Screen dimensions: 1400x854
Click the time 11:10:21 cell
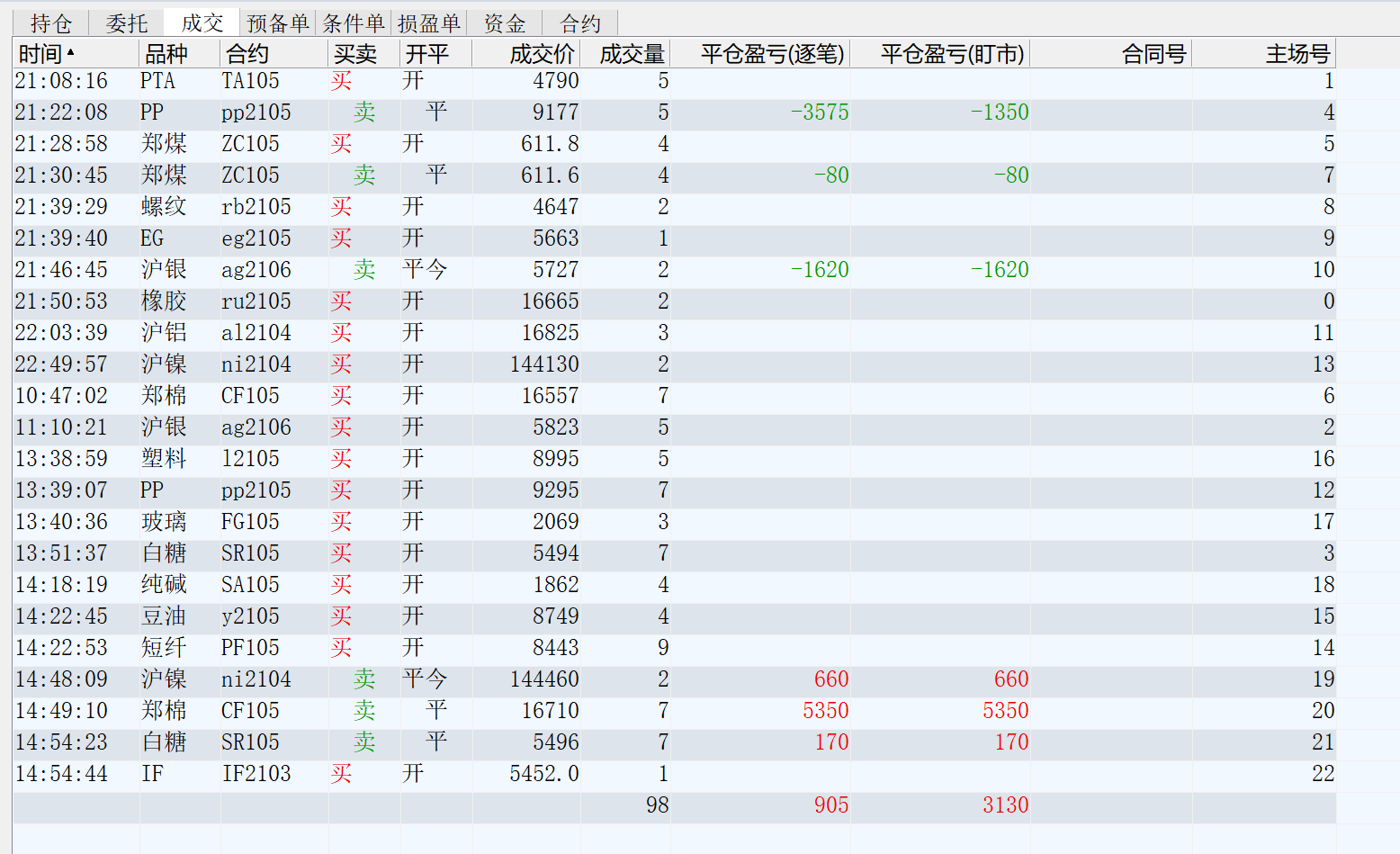coord(61,427)
